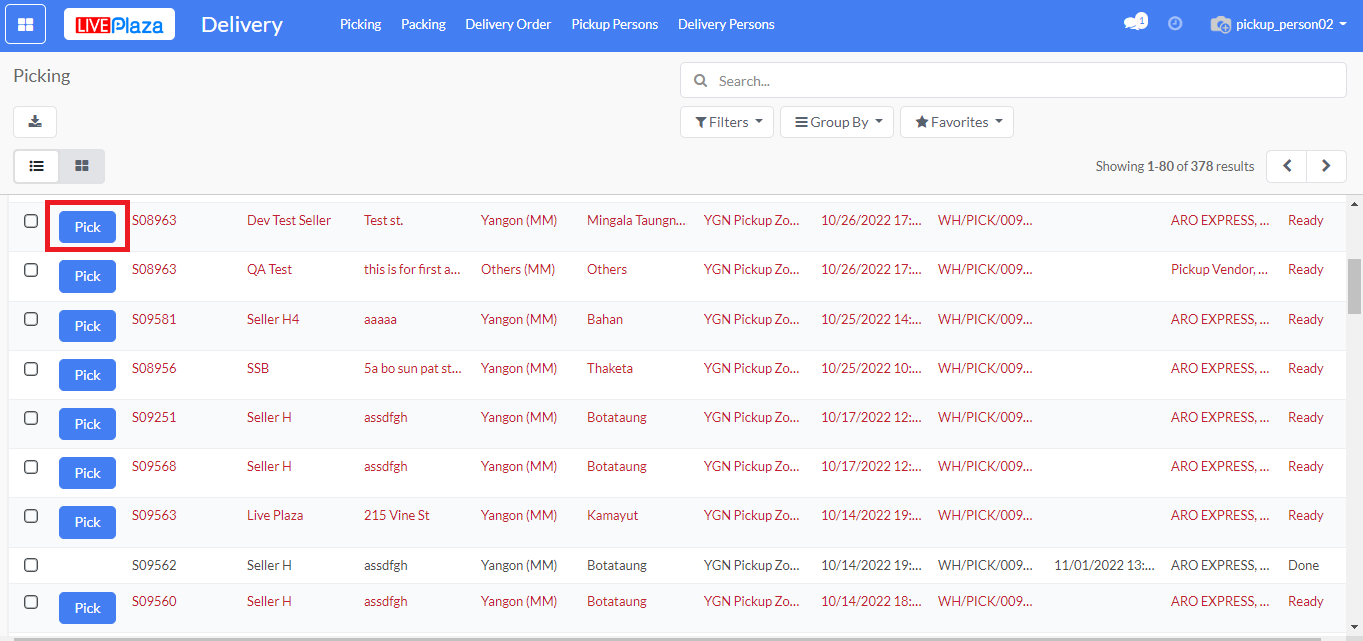Open the Delivery Persons menu
This screenshot has height=641, width=1363.
[726, 24]
